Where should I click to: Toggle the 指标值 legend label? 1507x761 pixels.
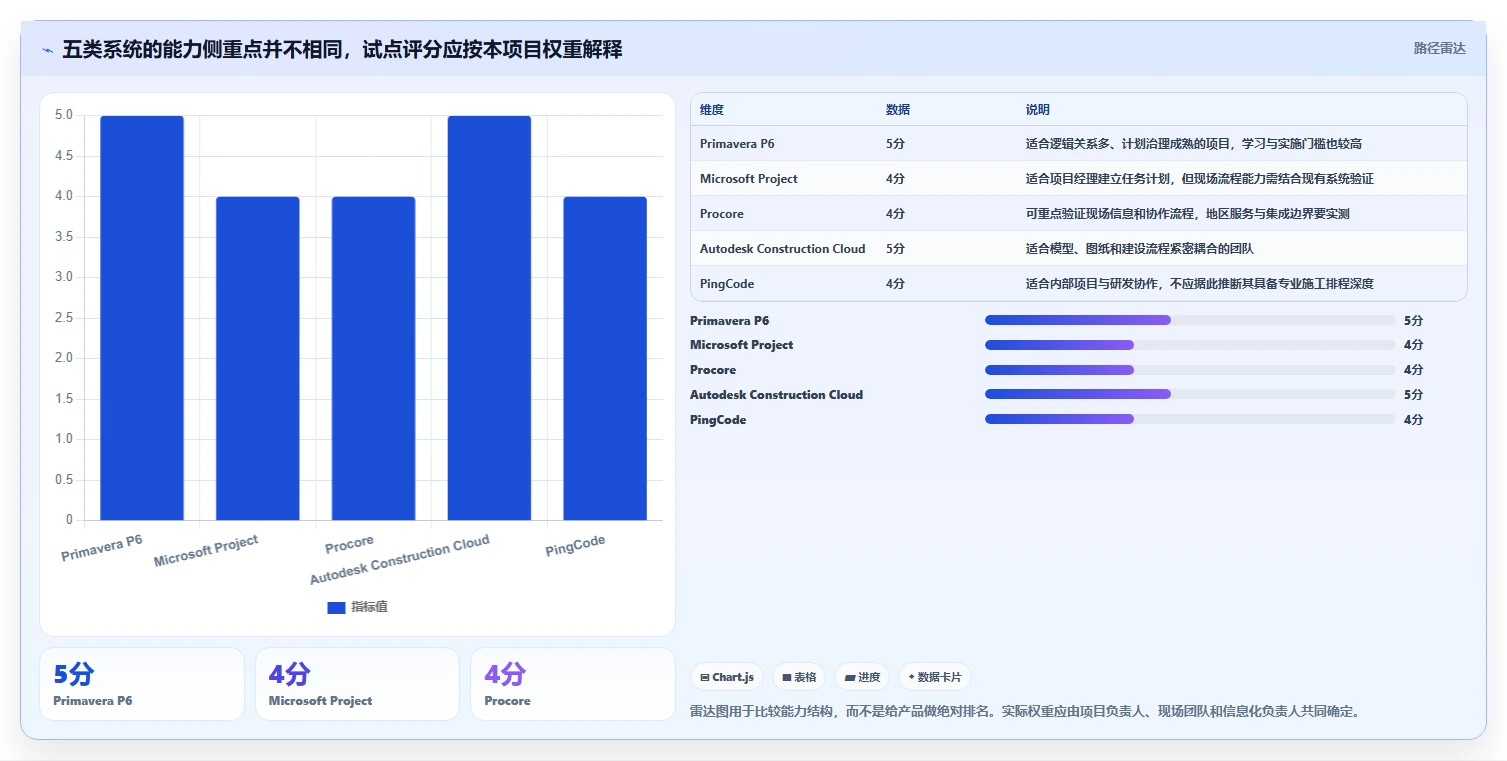[x=369, y=608]
